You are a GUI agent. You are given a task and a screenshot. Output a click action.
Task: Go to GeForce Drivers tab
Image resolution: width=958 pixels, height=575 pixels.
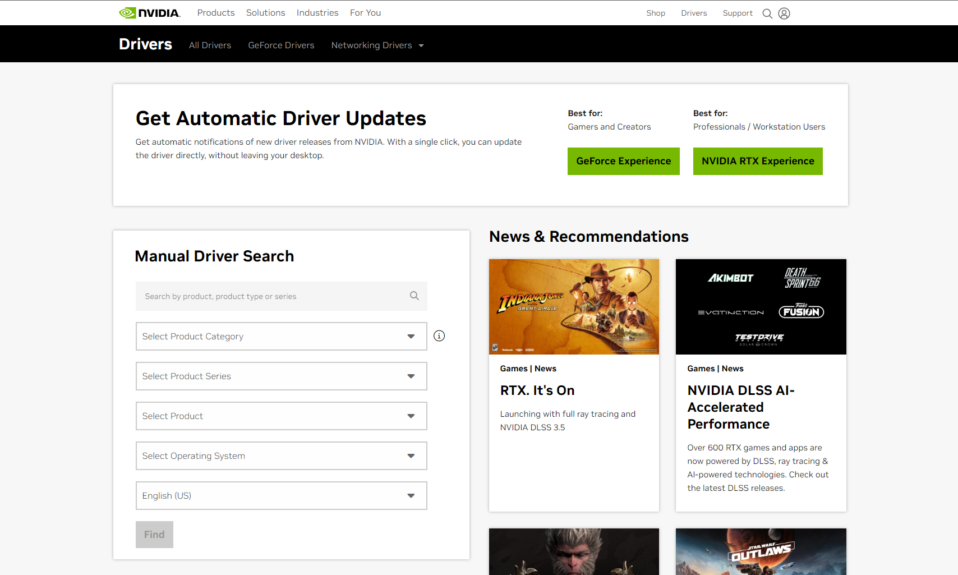coord(281,45)
